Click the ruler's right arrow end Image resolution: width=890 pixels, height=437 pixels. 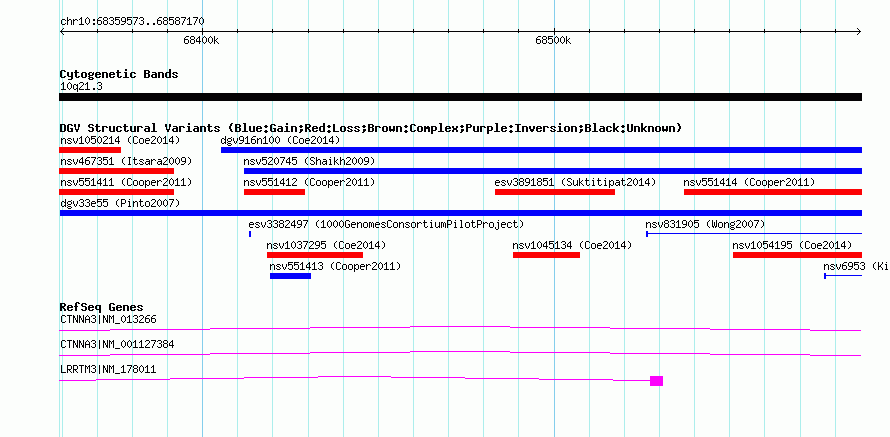(859, 31)
